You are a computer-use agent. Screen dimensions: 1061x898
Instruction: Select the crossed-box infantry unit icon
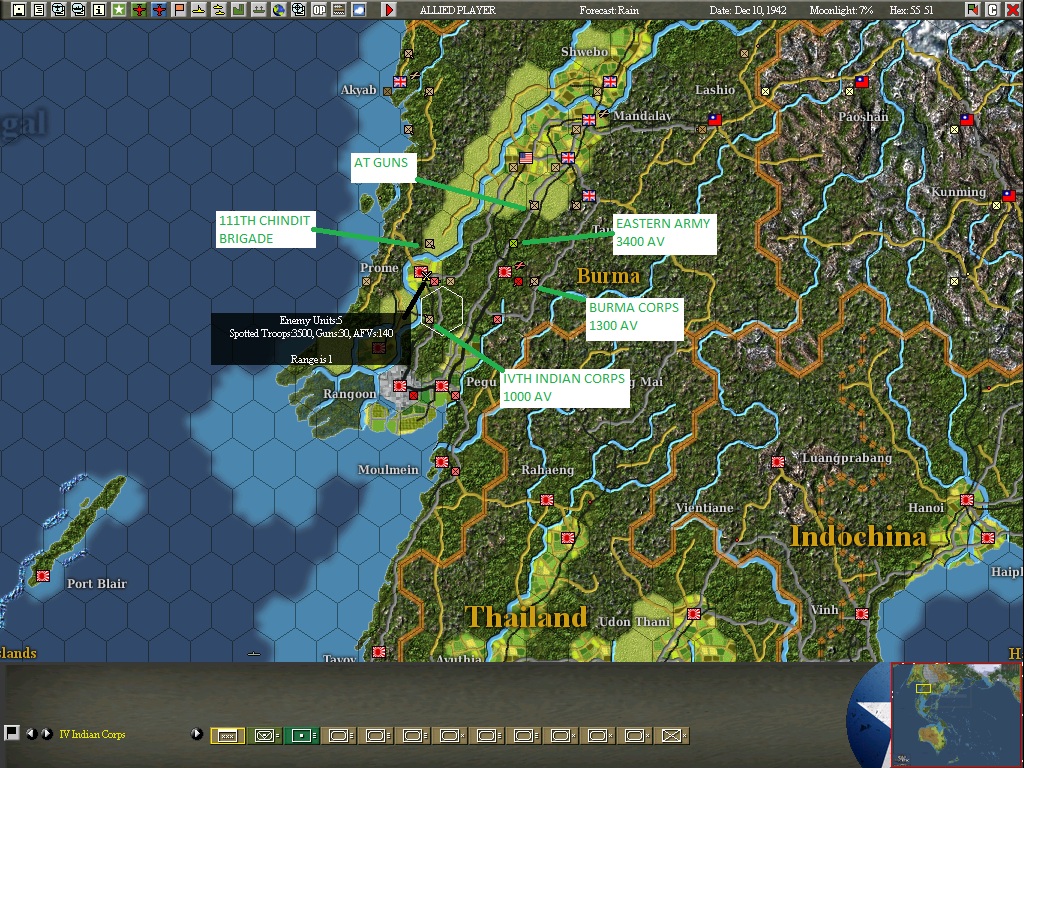coord(672,736)
